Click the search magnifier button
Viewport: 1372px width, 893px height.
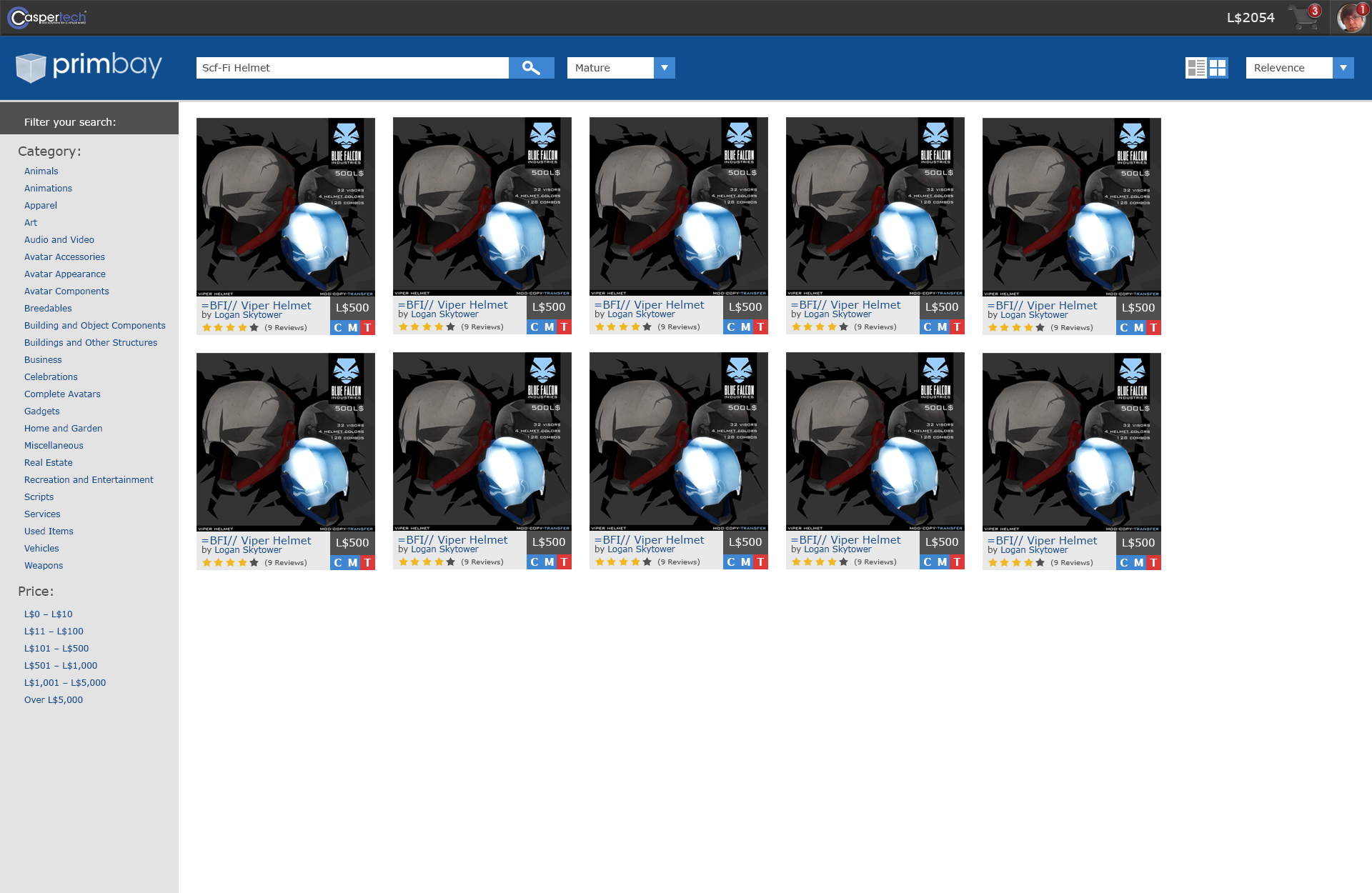tap(531, 68)
